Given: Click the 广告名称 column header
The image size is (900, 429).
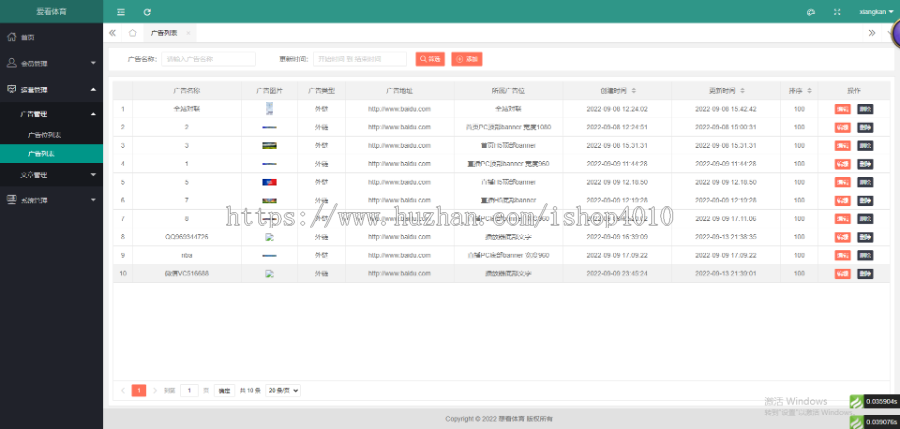Looking at the screenshot, I should coord(187,91).
